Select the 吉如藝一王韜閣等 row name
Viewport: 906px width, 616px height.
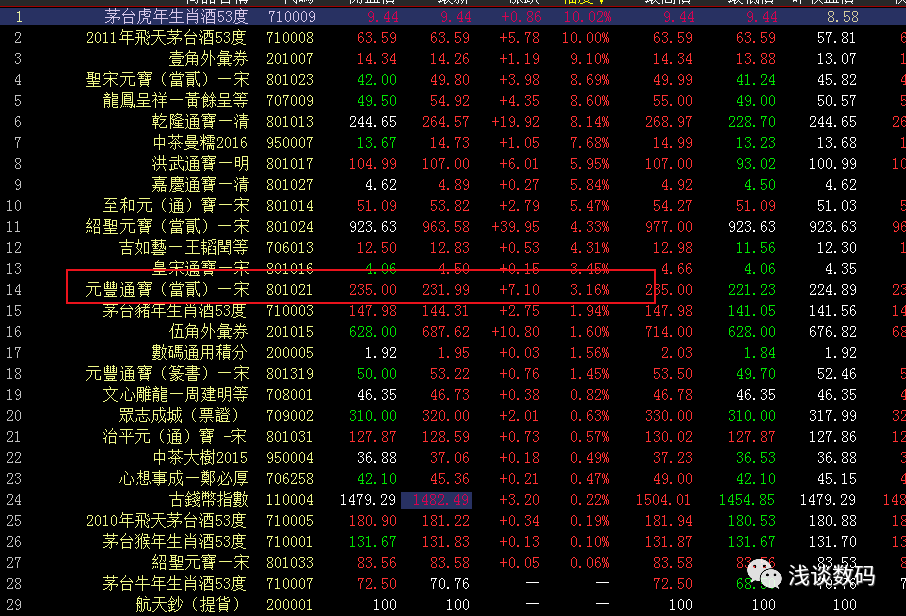point(183,248)
